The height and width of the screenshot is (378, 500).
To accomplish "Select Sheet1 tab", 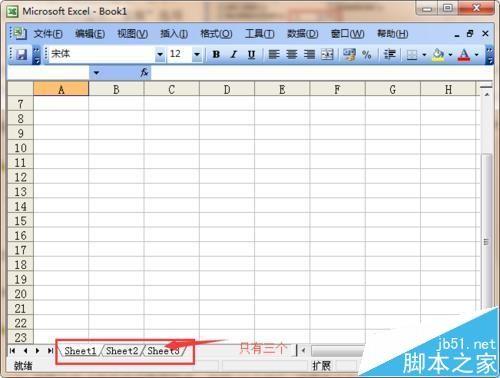I will coord(80,351).
